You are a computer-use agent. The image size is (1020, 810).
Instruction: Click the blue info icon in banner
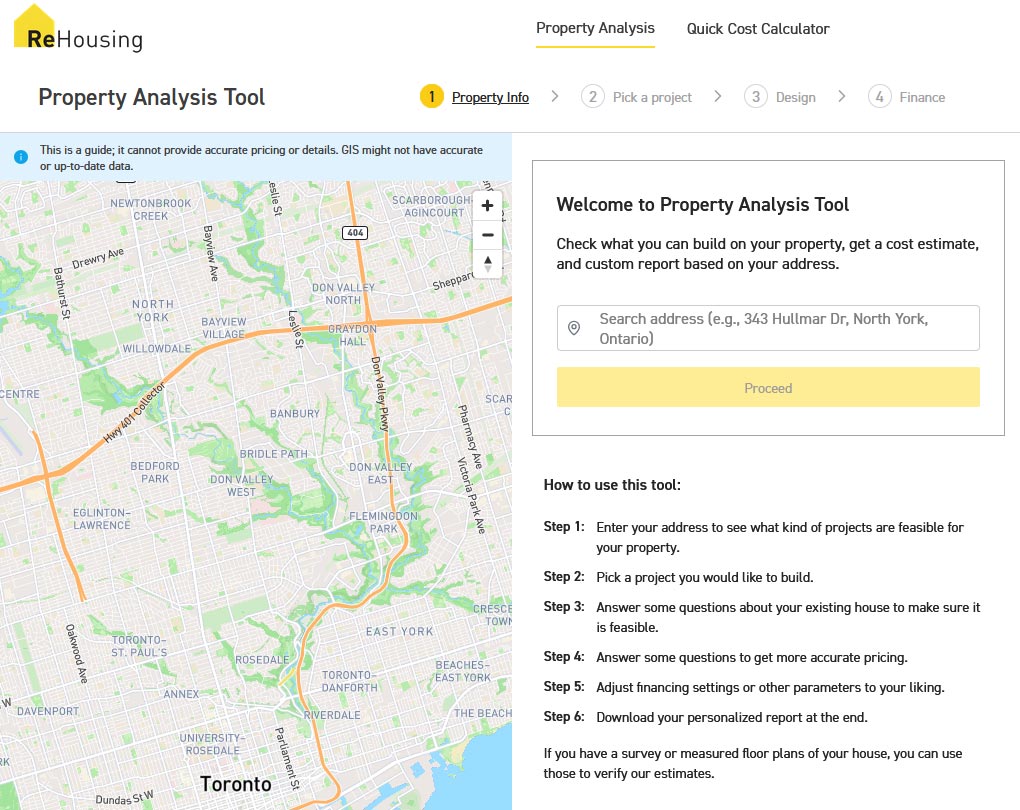[21, 157]
